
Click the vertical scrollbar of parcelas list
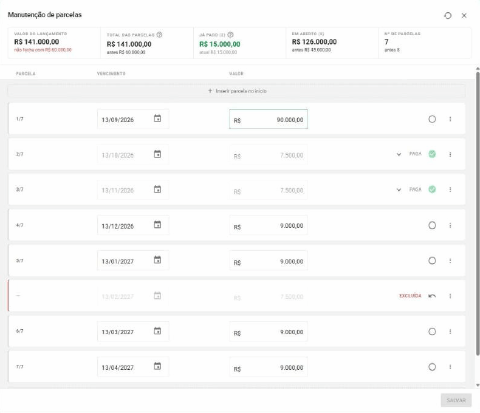click(x=478, y=213)
